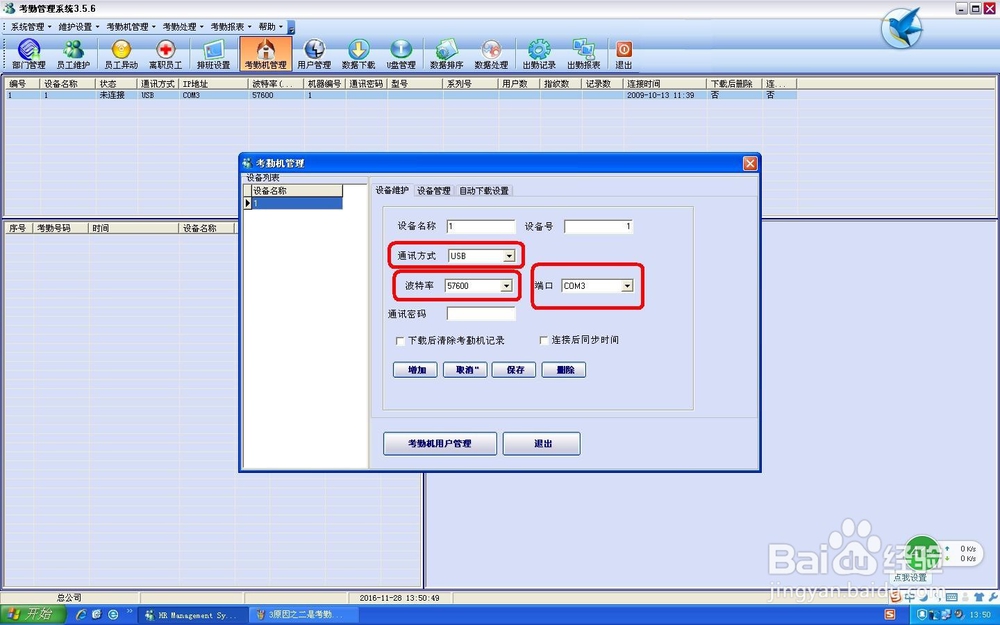Click the 总公司 status bar entry
Viewport: 1000px width, 625px height.
point(69,598)
